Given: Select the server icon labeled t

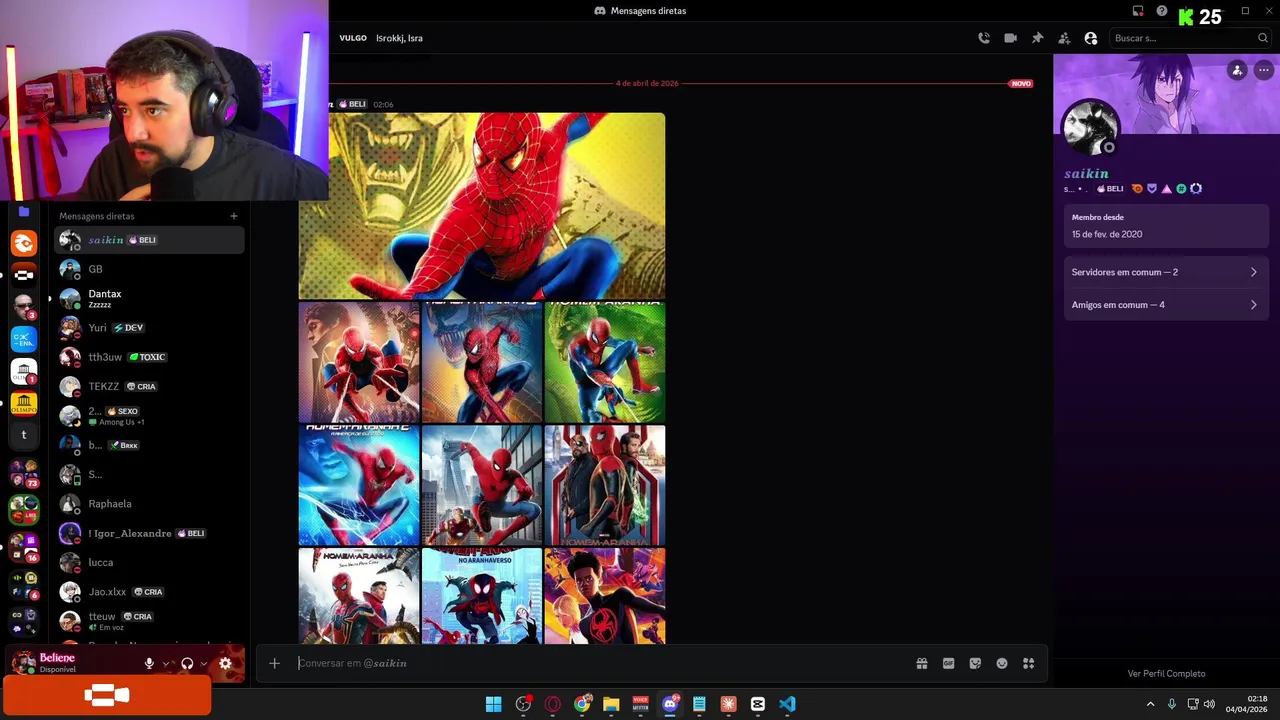Looking at the screenshot, I should [24, 435].
